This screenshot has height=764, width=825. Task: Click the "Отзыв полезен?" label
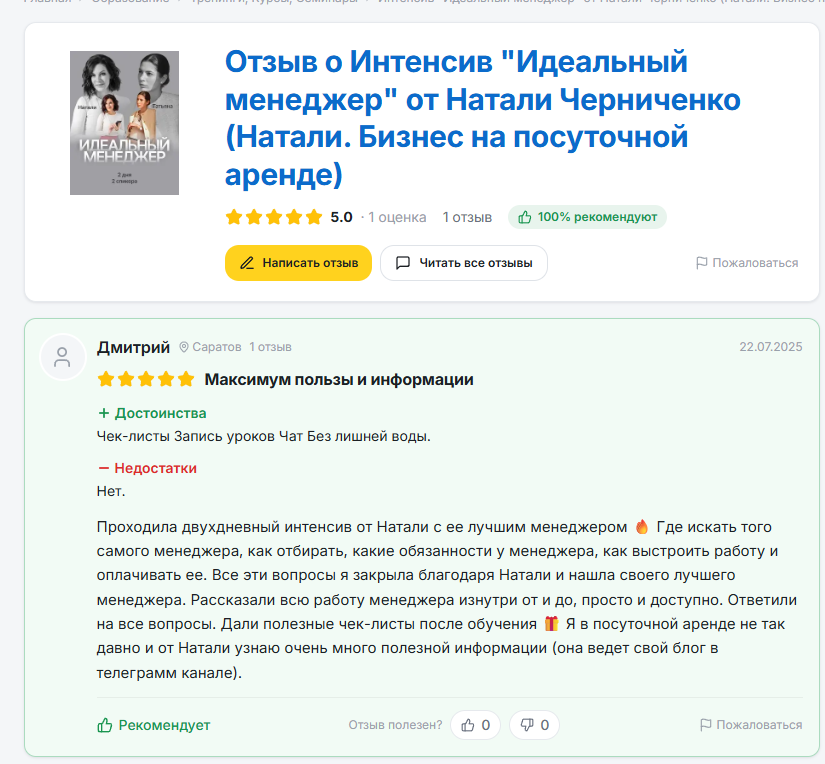(x=395, y=725)
